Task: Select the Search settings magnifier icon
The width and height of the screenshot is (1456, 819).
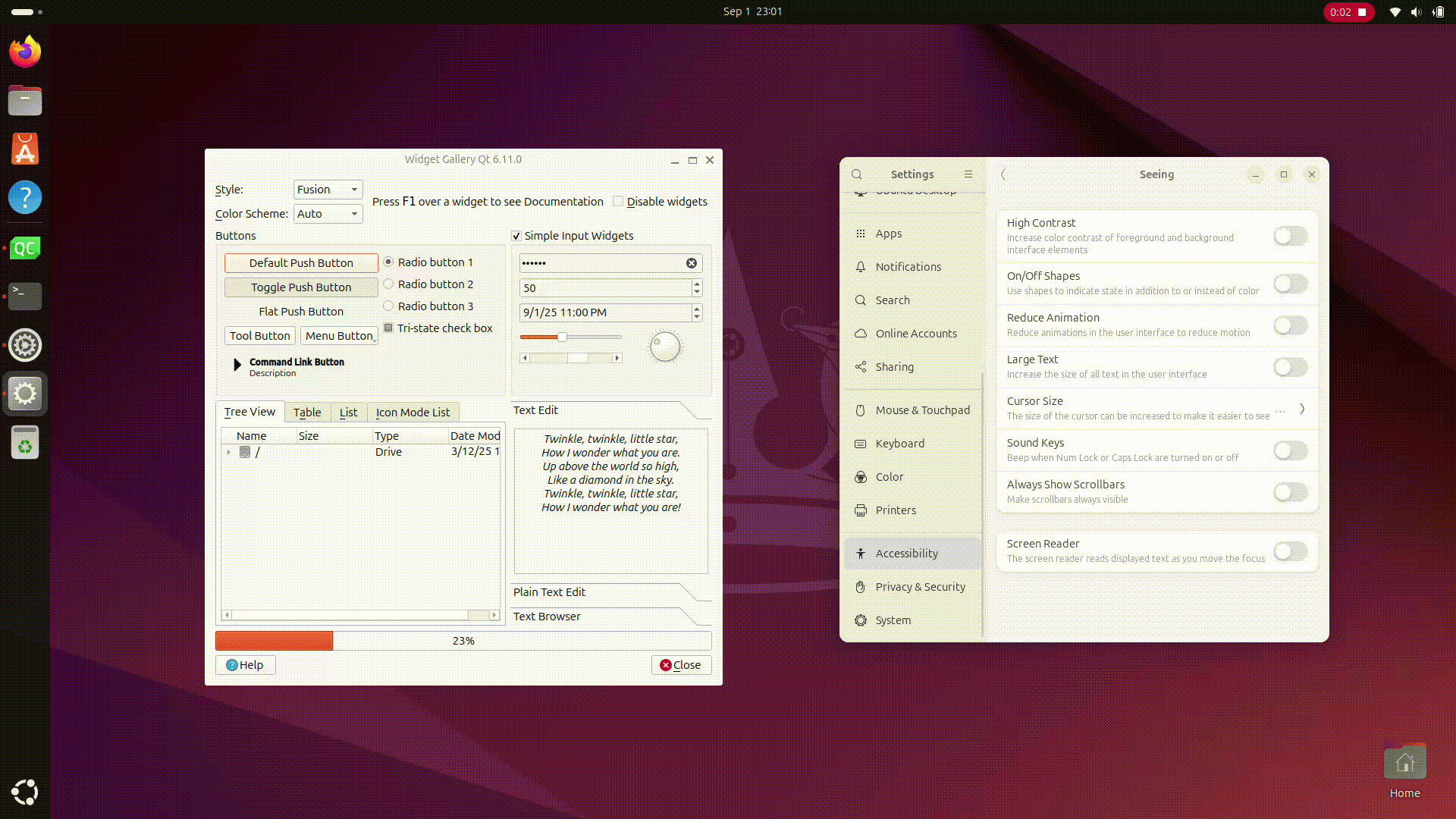Action: (860, 300)
